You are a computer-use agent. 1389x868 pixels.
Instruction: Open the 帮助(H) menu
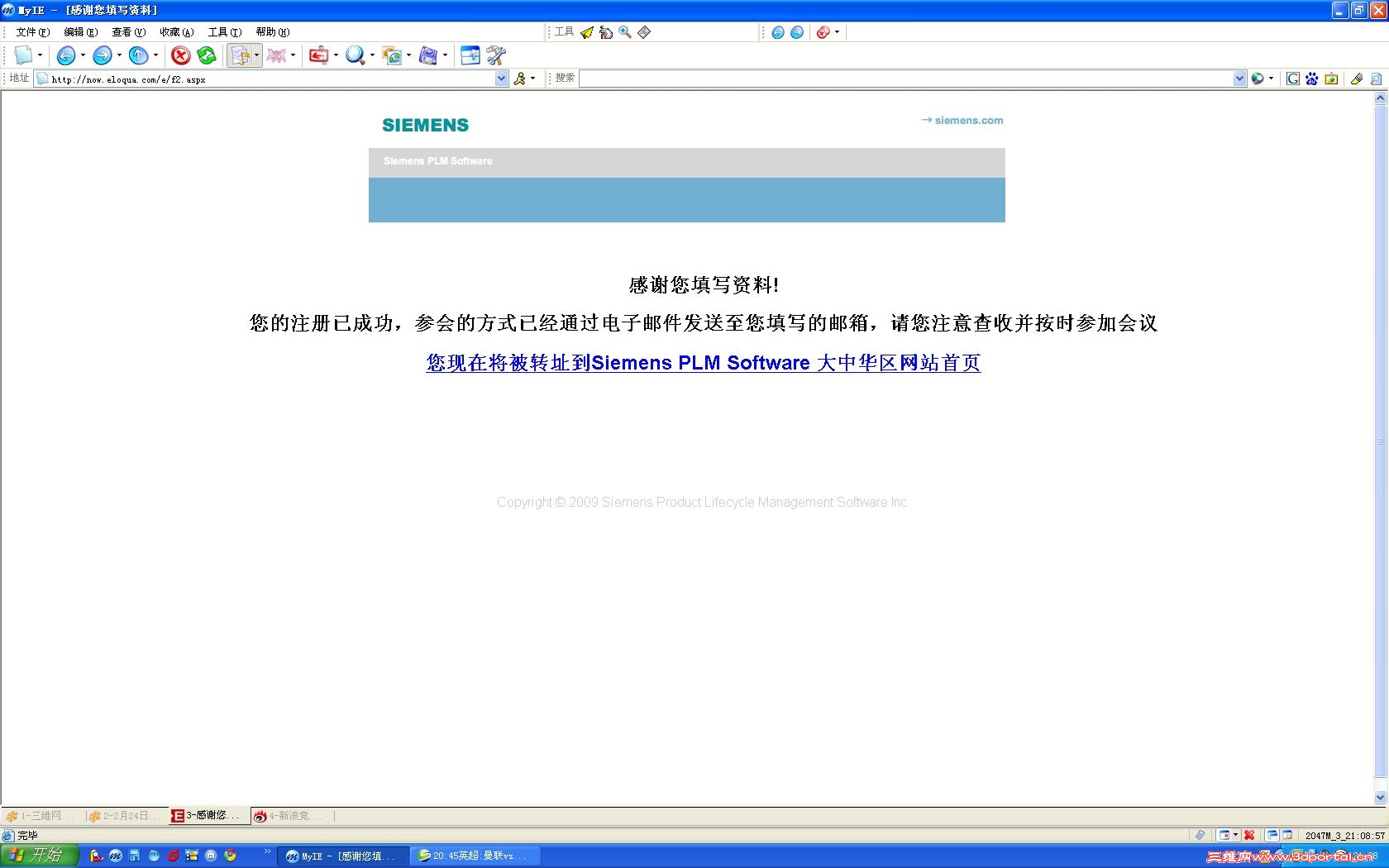(272, 32)
